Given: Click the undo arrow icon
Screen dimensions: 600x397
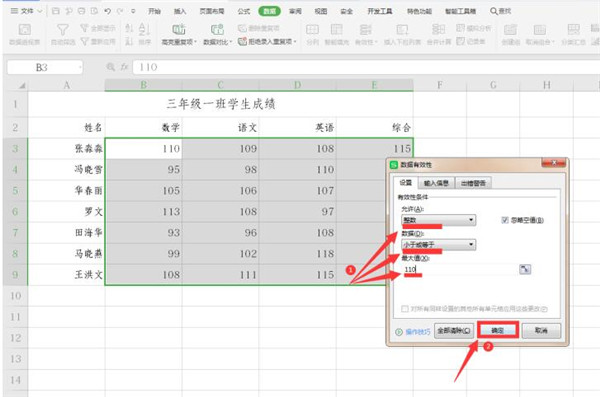Looking at the screenshot, I should click(108, 11).
